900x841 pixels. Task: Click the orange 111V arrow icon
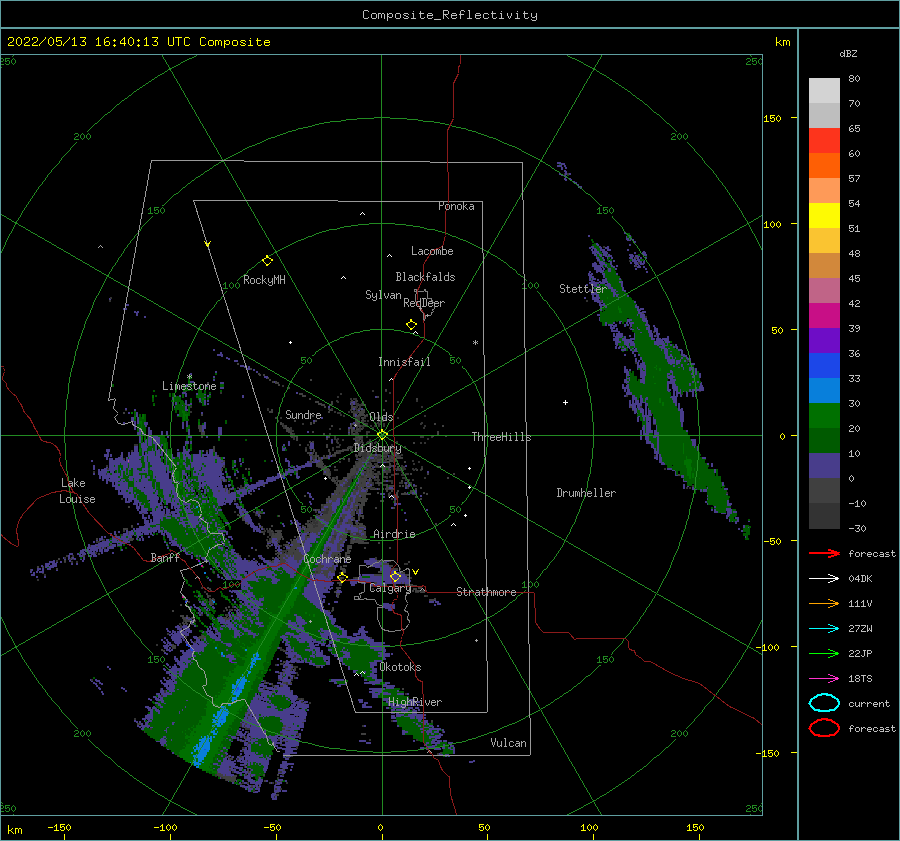[x=824, y=603]
